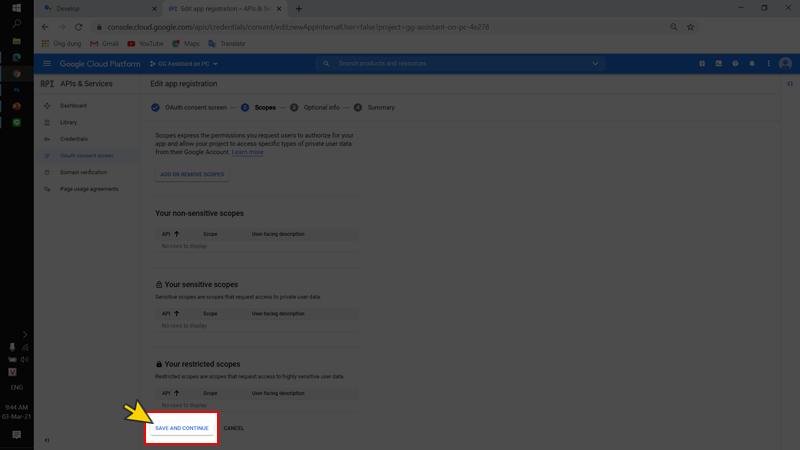800x450 pixels.
Task: Click the browser reload page icon
Action: coord(79,27)
